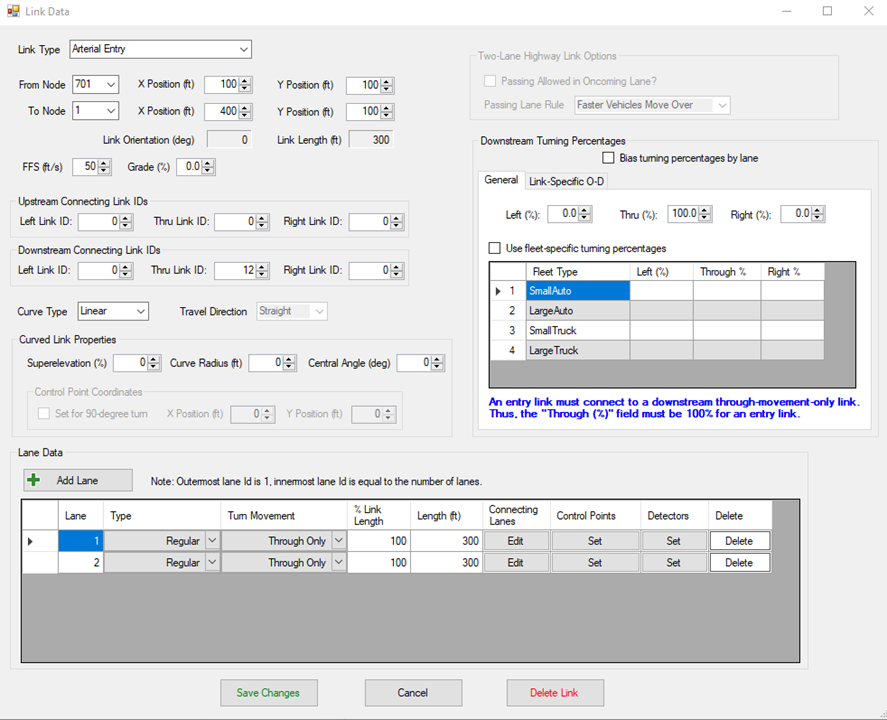887x720 pixels.
Task: Open lane 1 Turn Movement dropdown
Action: pos(338,541)
